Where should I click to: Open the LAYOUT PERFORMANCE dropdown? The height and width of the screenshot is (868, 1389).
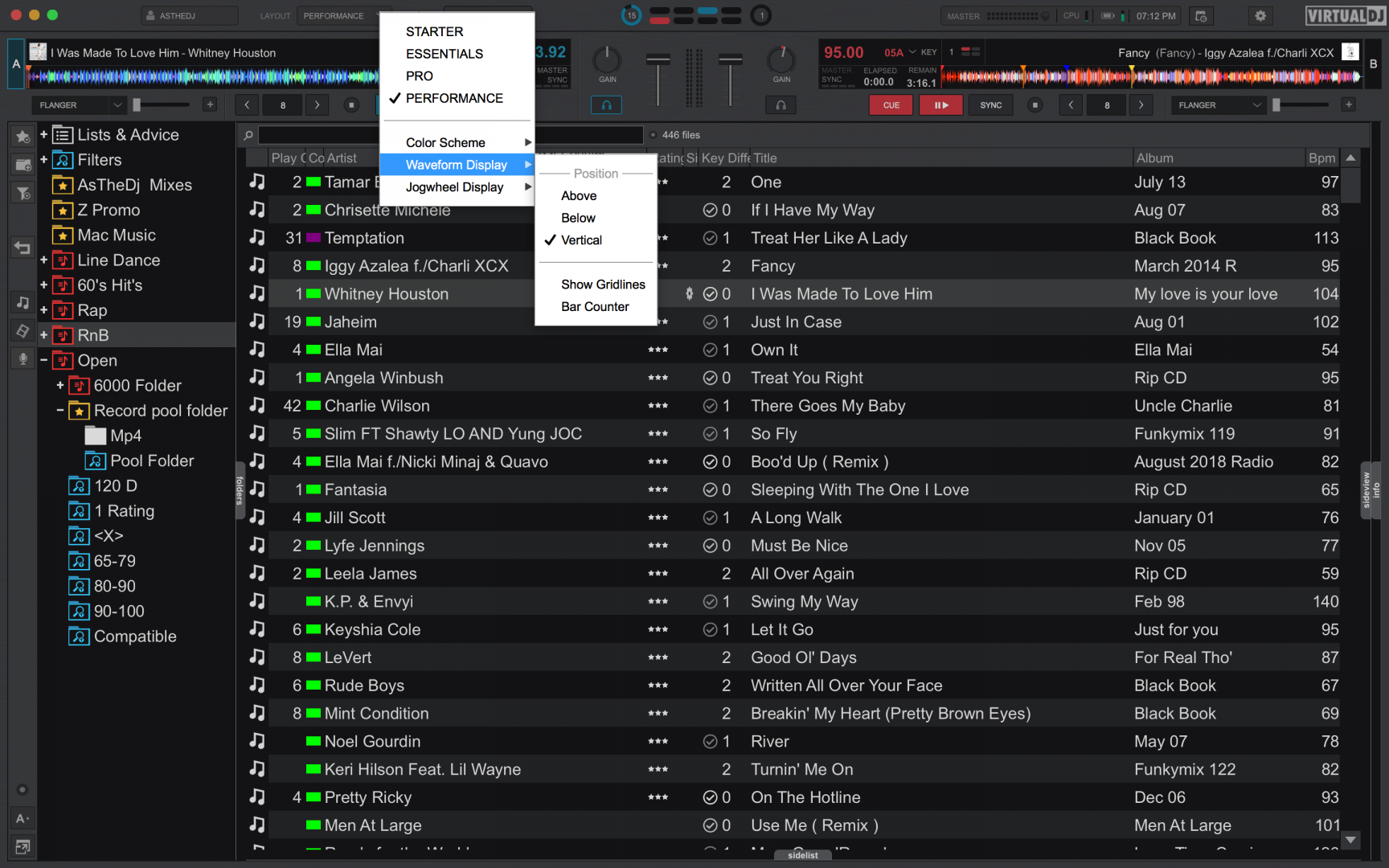click(338, 15)
